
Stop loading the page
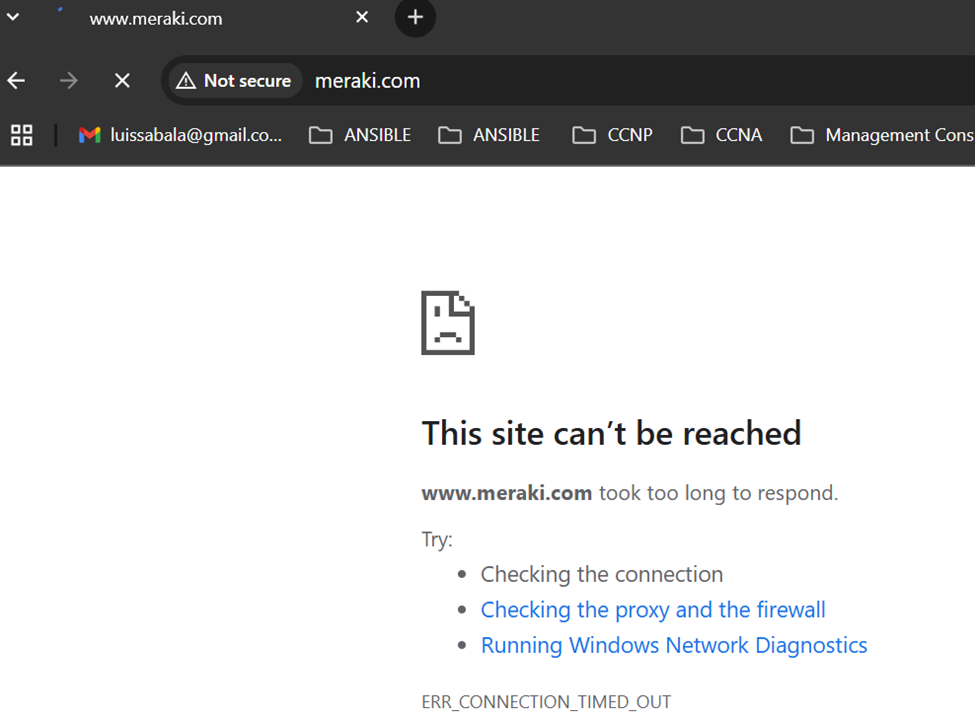pyautogui.click(x=122, y=80)
